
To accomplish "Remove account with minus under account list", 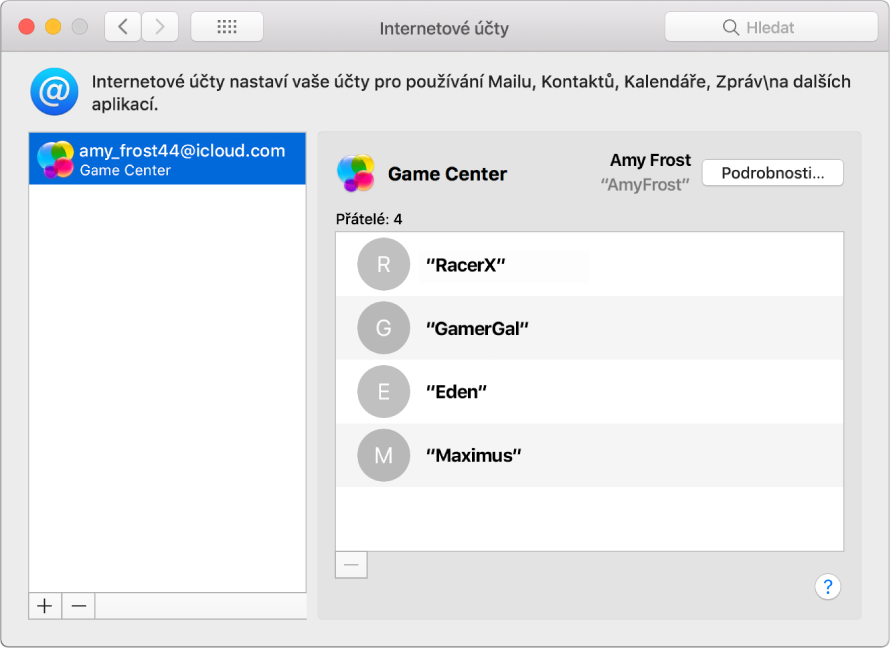I will [78, 606].
